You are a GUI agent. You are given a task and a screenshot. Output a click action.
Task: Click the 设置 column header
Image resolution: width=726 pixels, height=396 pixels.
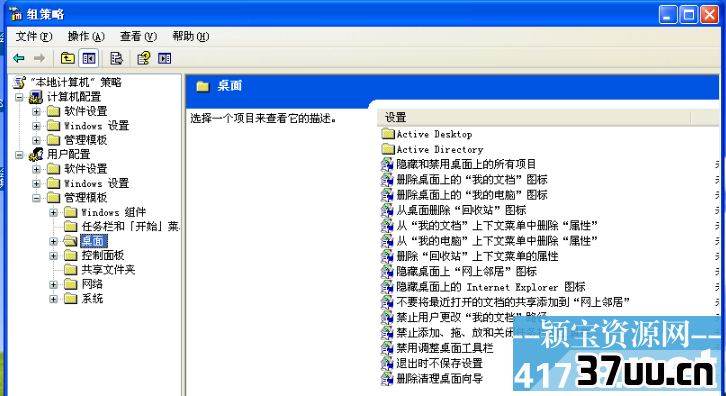(534, 118)
